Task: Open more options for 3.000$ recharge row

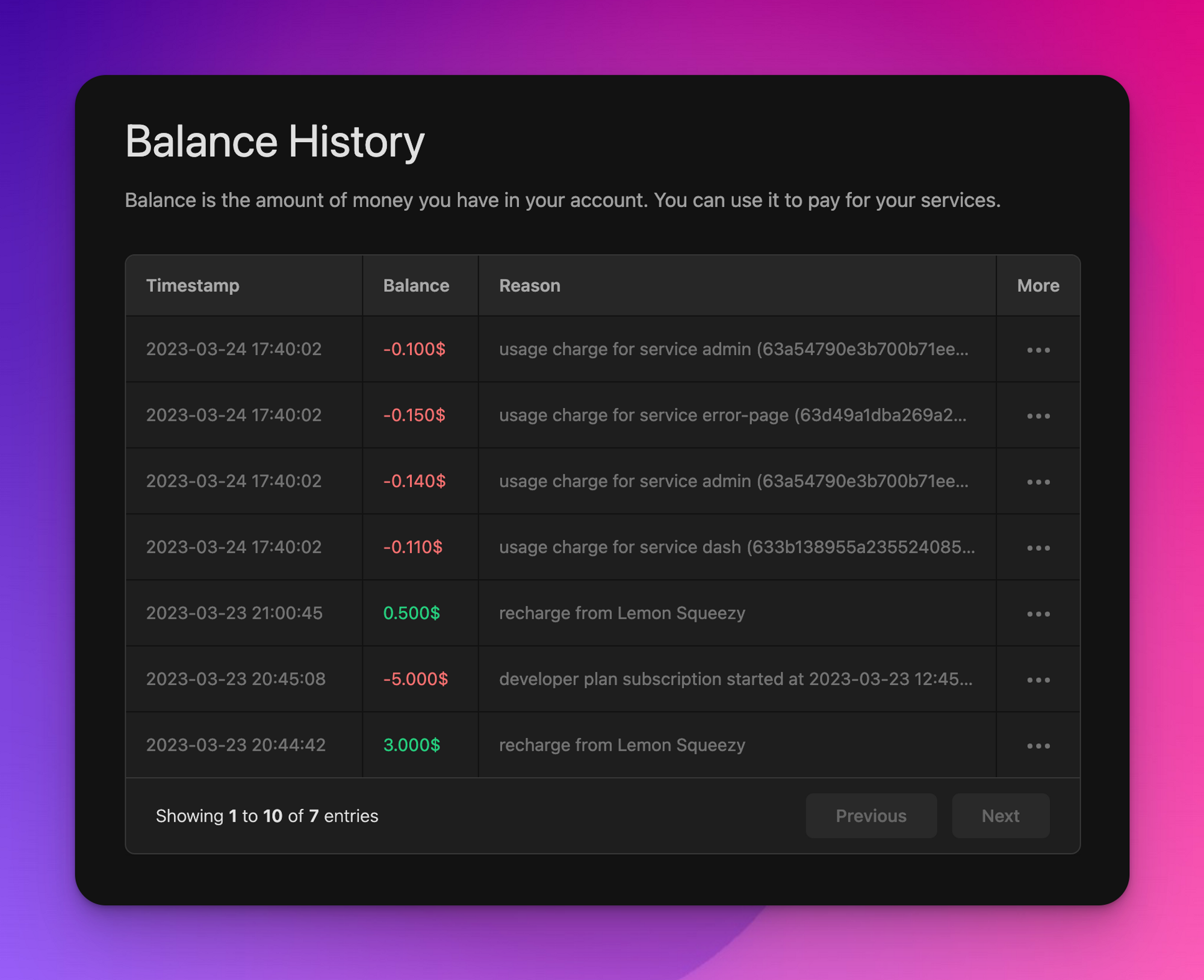Action: coord(1038,746)
